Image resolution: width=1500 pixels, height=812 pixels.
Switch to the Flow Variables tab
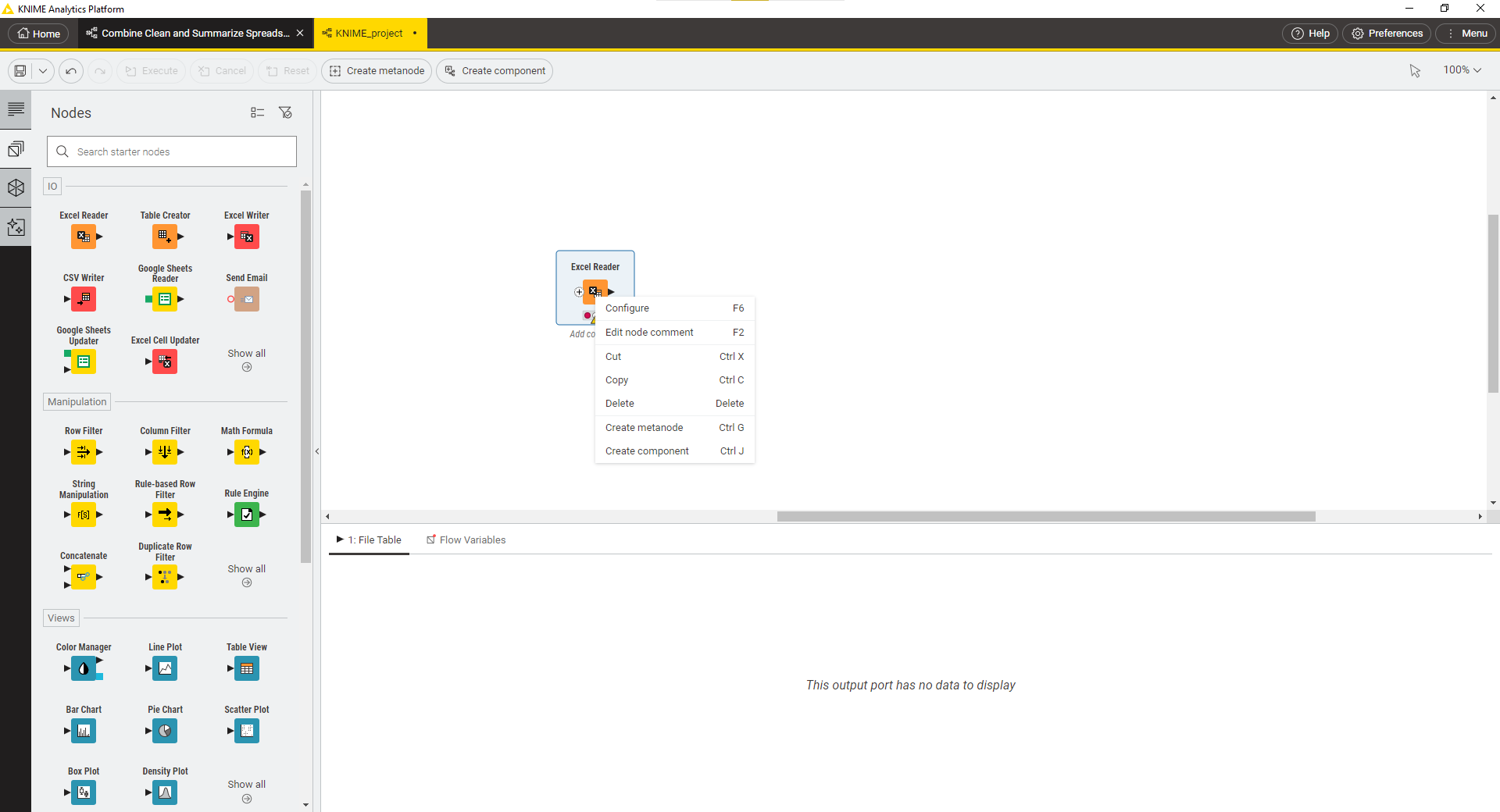(x=466, y=540)
